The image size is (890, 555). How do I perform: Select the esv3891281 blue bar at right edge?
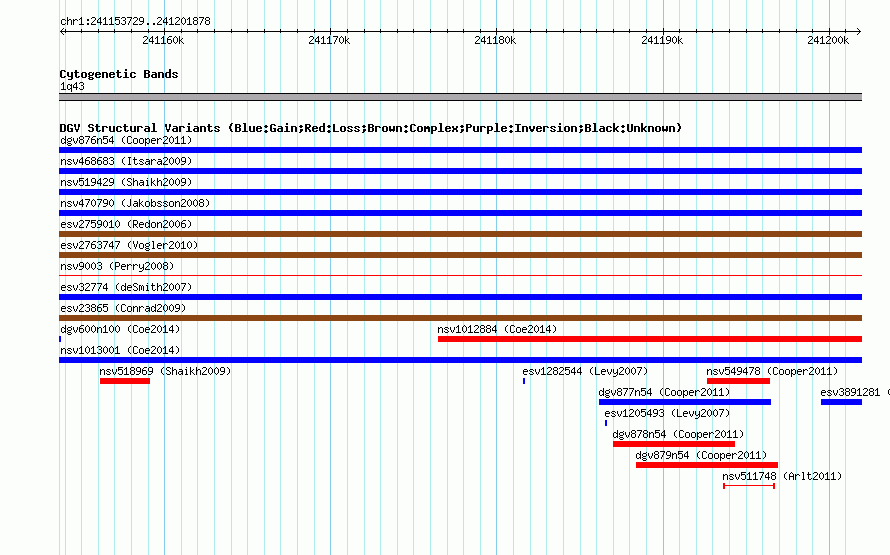841,402
